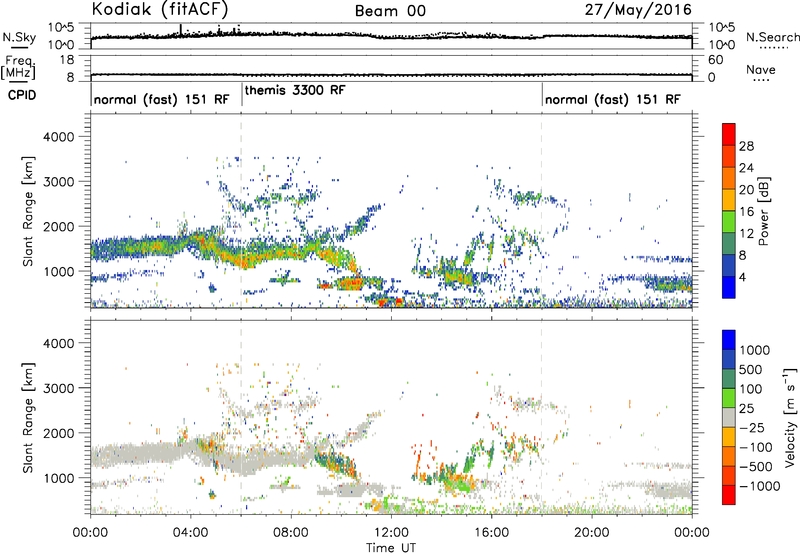
Task: Click 'Slant Range [km]' on velocity panel
Action: pos(28,418)
